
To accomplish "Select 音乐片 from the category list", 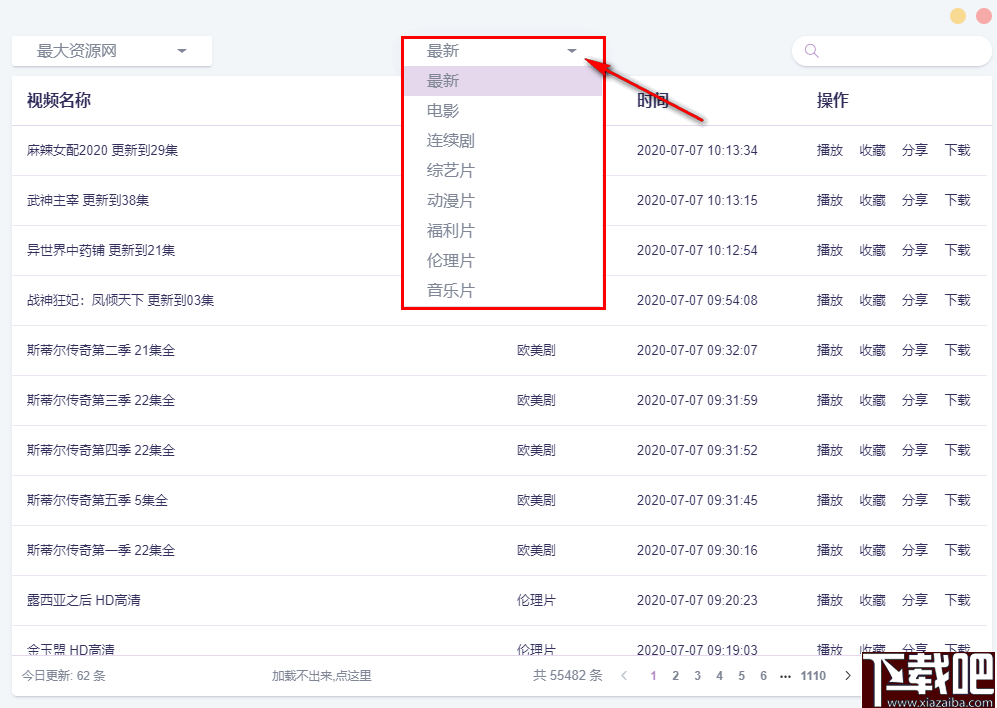I will [x=450, y=290].
